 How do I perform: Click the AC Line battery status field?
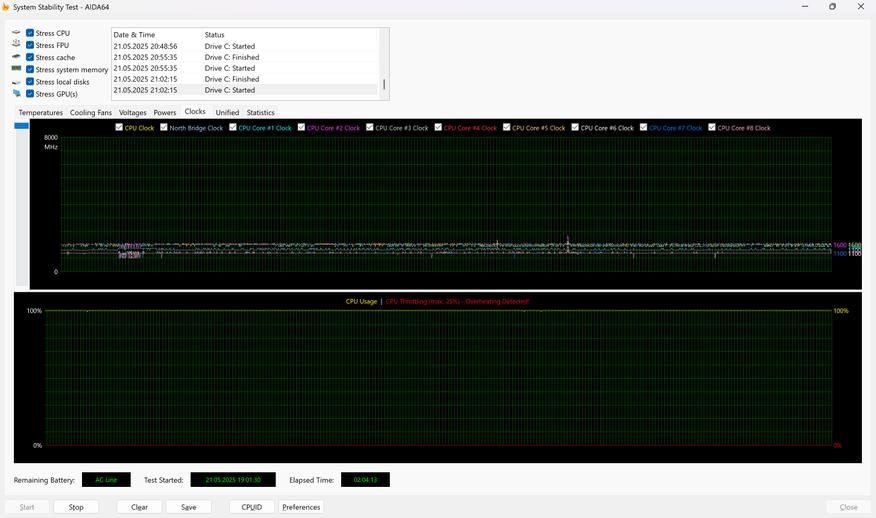click(x=106, y=479)
